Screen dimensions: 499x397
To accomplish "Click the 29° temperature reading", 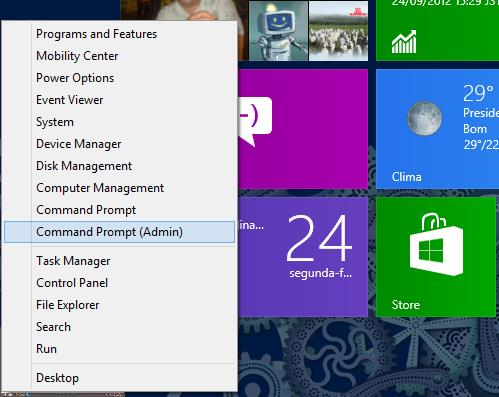I will pos(478,93).
